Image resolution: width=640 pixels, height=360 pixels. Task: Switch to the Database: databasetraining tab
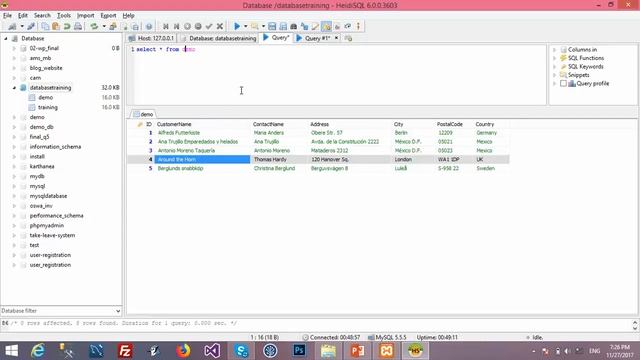pyautogui.click(x=218, y=38)
